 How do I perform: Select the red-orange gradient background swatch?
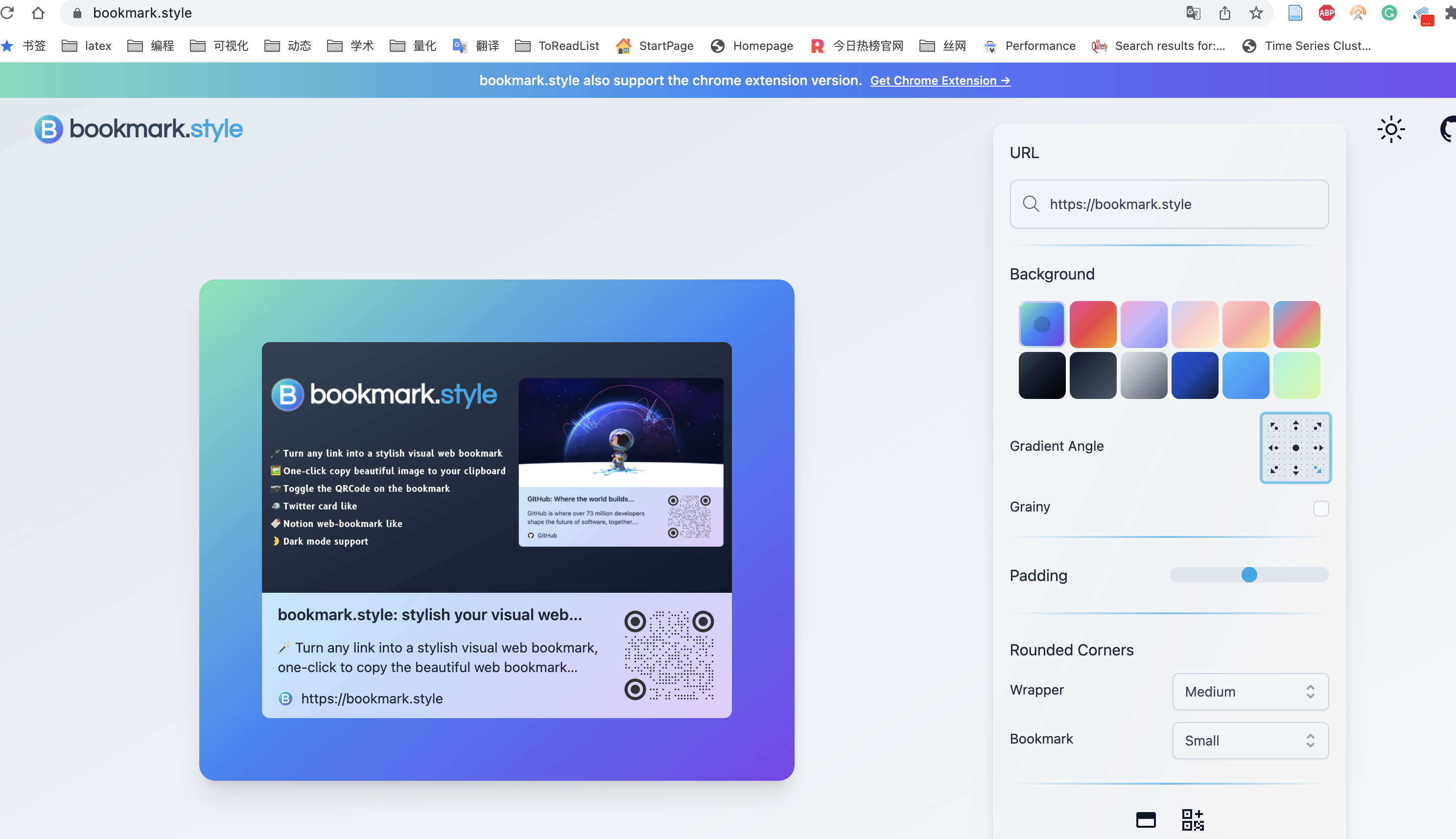tap(1092, 324)
